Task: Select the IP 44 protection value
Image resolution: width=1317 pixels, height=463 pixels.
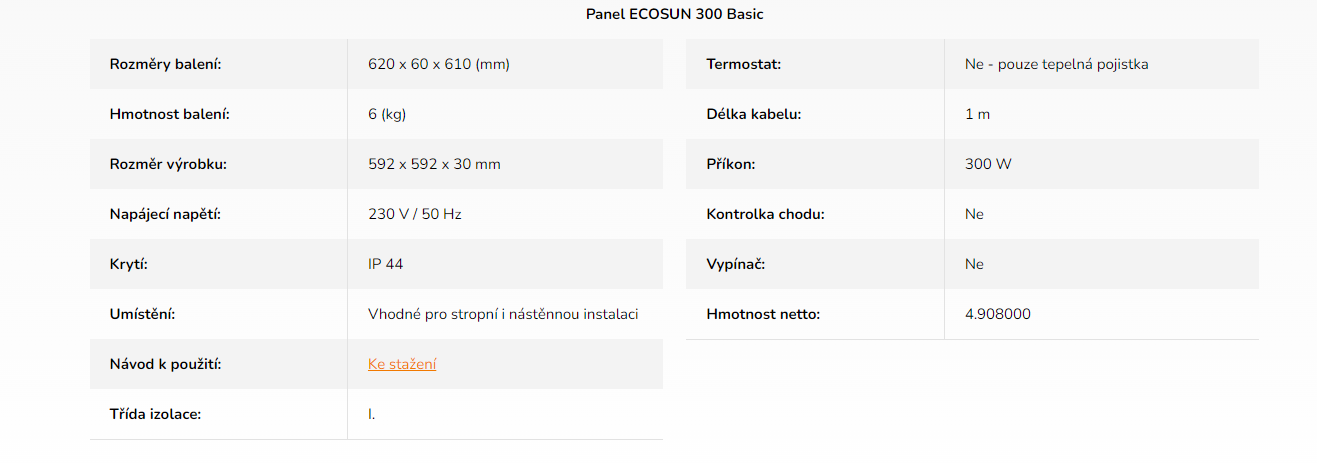Action: click(x=386, y=264)
